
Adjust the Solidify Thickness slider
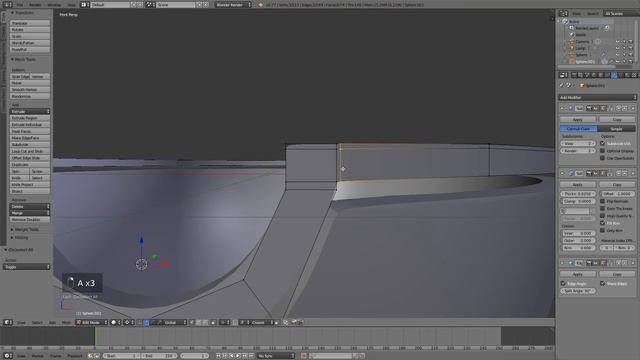[578, 194]
